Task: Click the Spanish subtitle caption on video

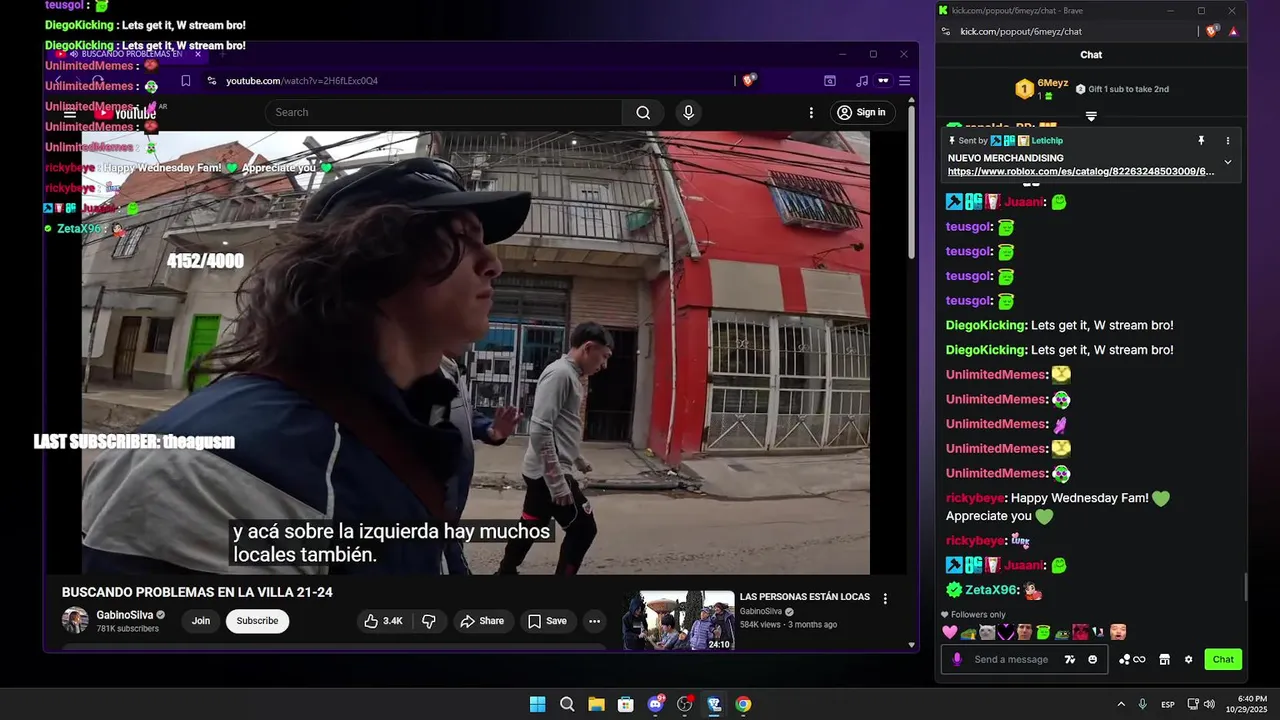Action: pyautogui.click(x=392, y=543)
